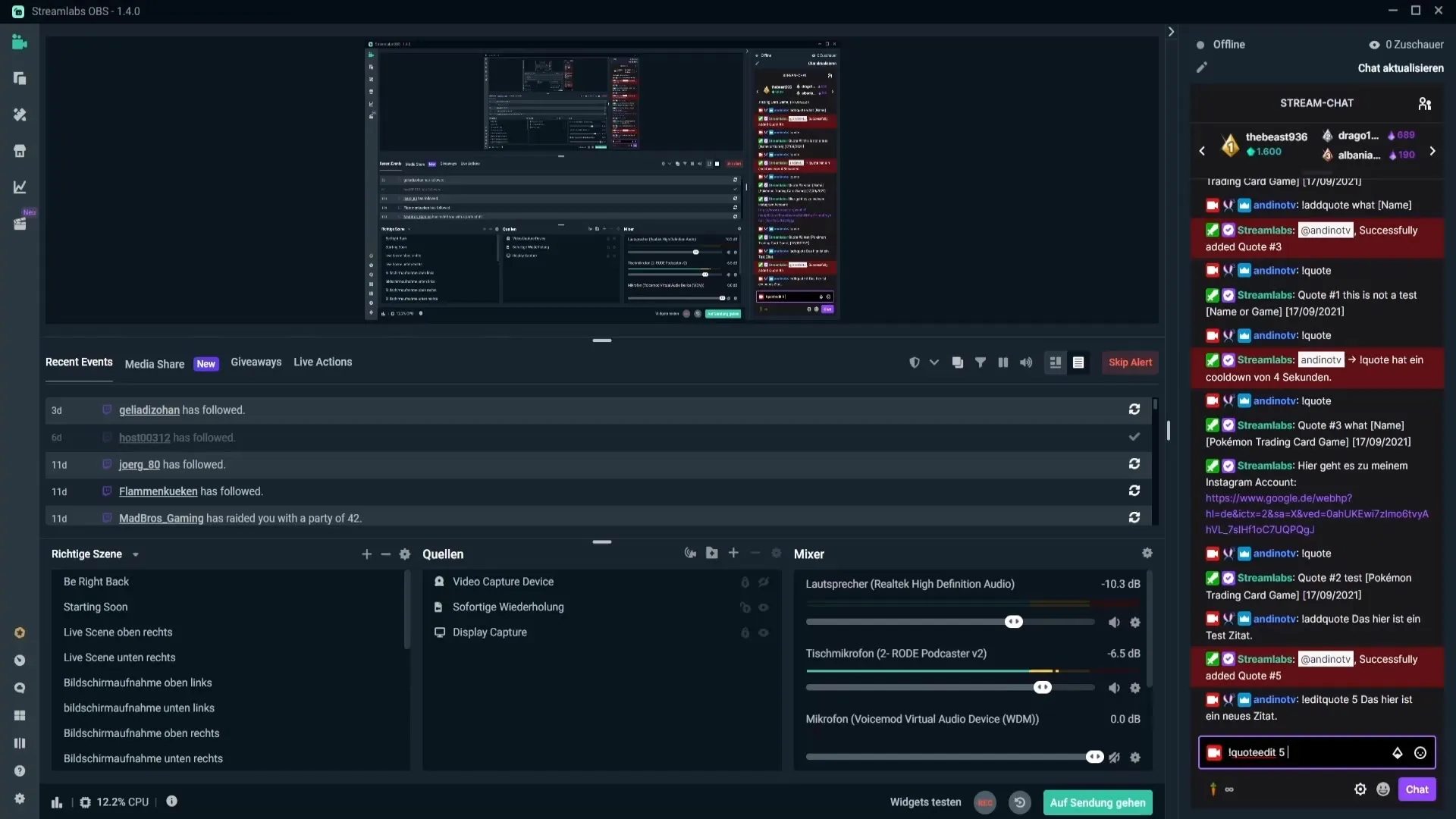Toggle Studio Mode column icon in sidebar
Image resolution: width=1456 pixels, height=819 pixels.
point(20,743)
